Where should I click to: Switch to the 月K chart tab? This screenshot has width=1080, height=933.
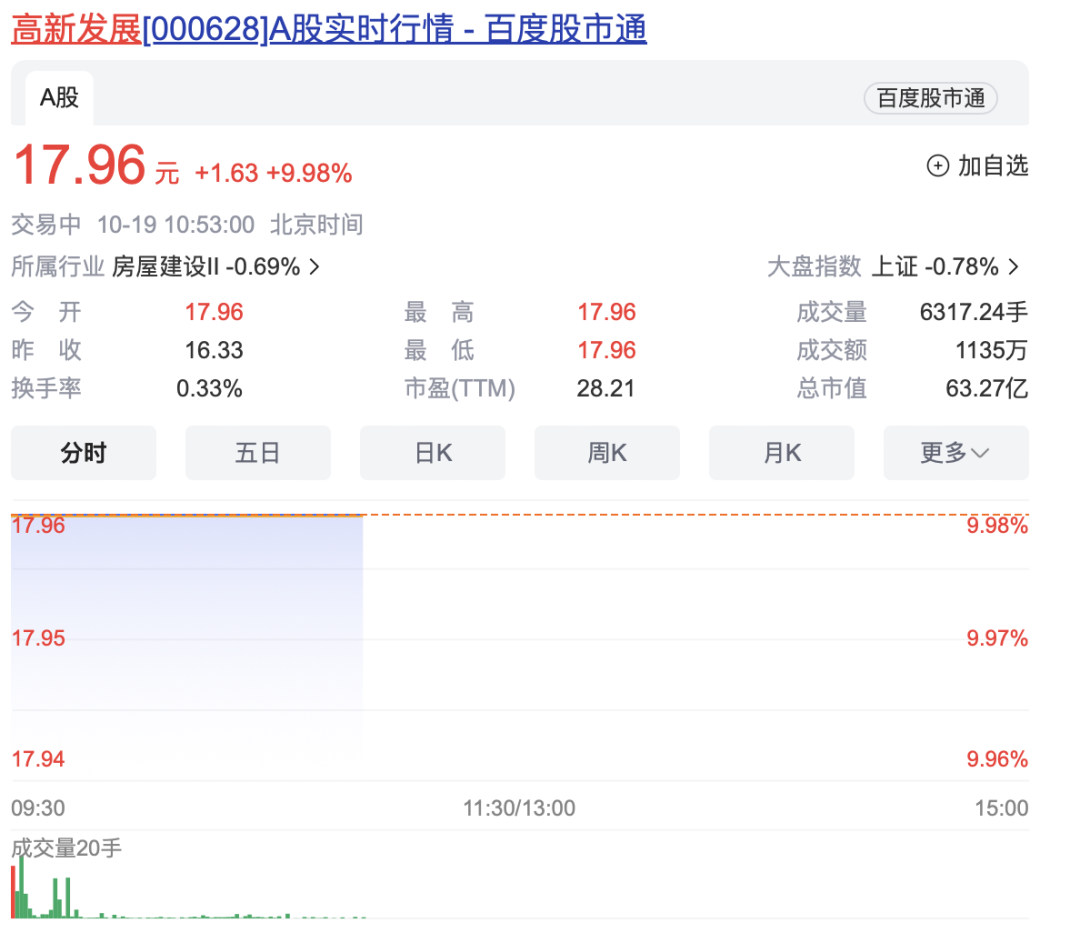pyautogui.click(x=782, y=452)
